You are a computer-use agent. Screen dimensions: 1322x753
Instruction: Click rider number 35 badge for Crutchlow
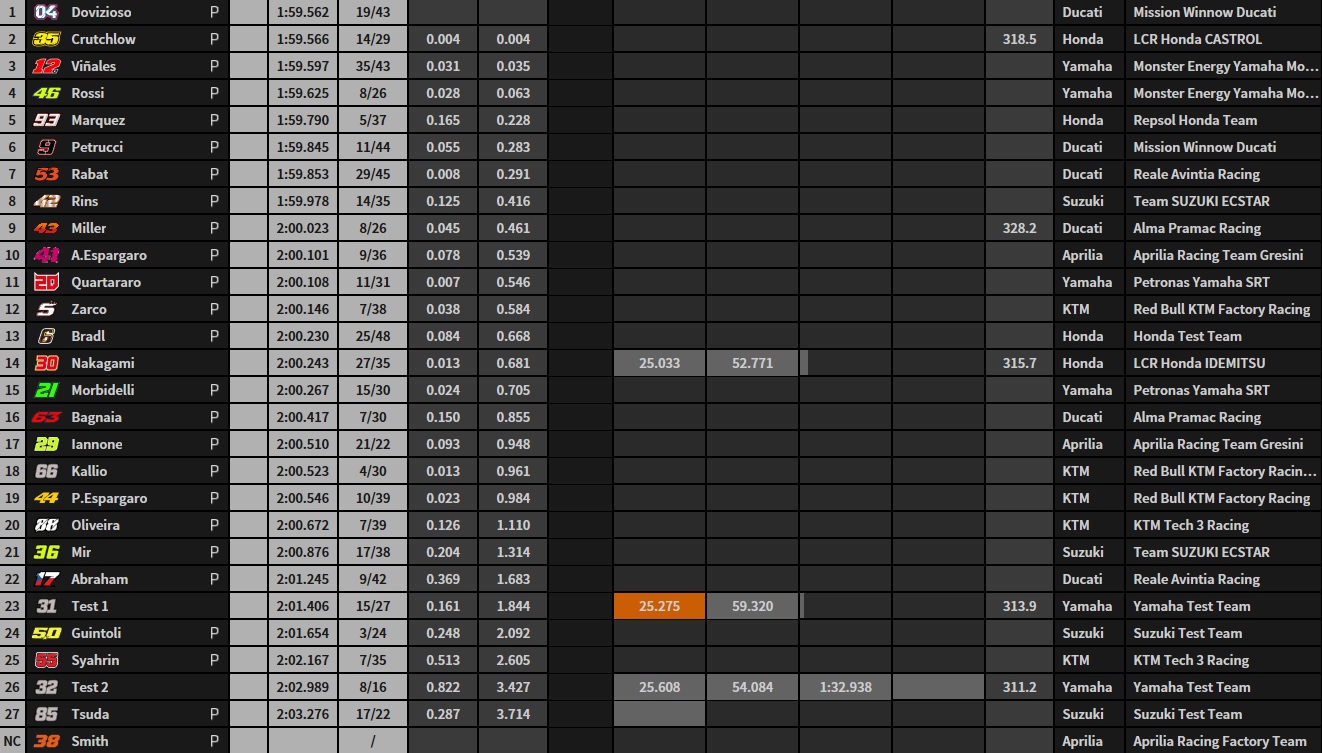click(x=46, y=39)
